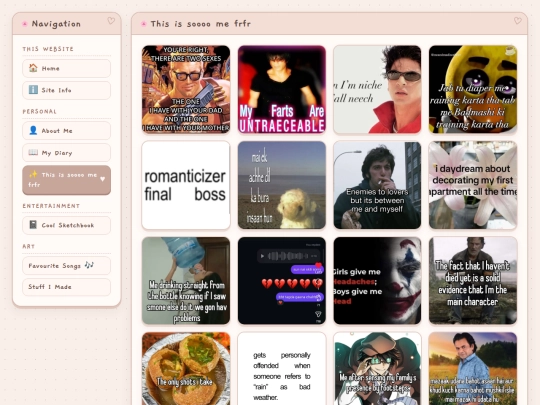Click the pink dot beside the page title

144,24
